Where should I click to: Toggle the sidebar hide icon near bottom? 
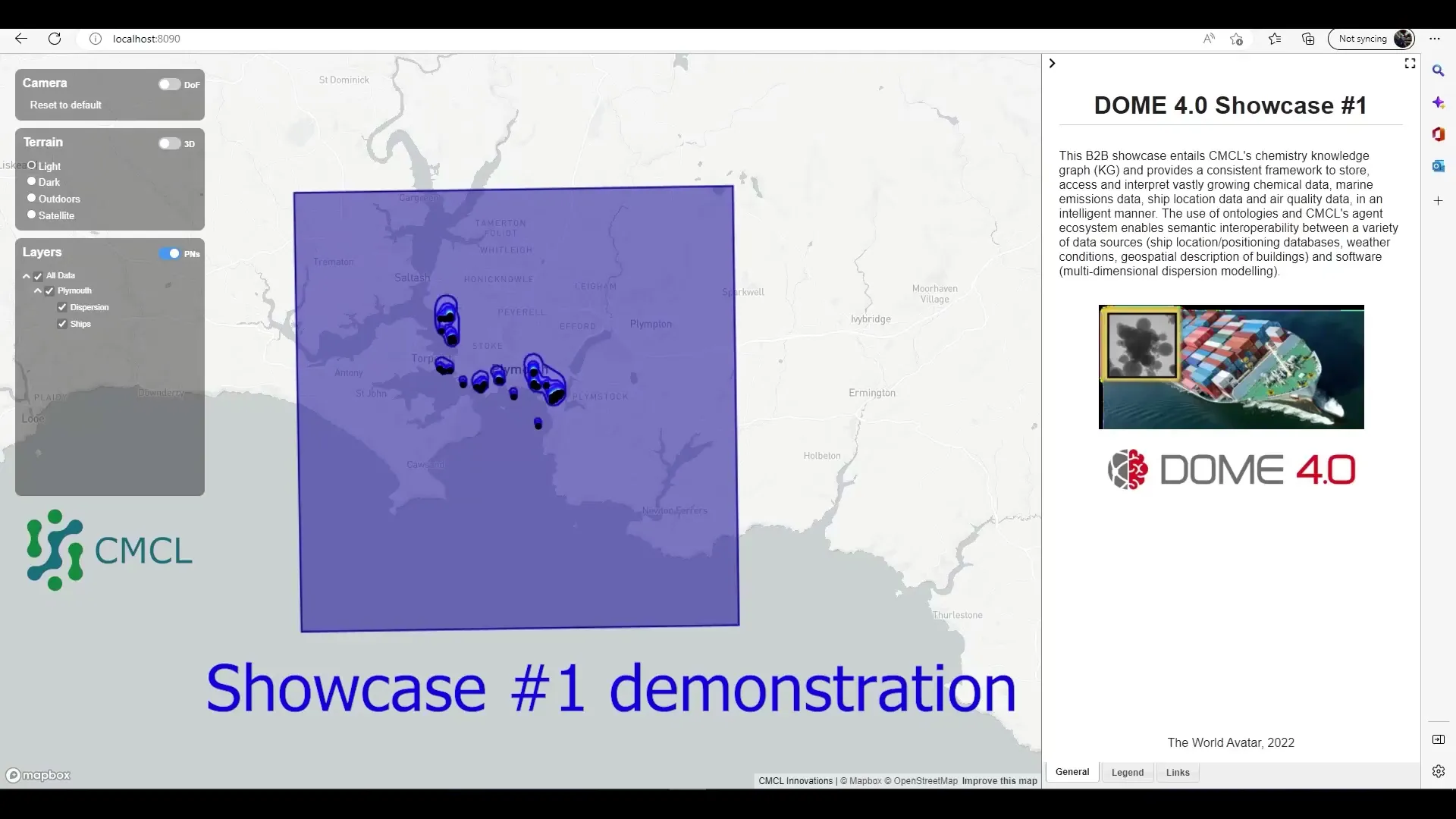pyautogui.click(x=1439, y=739)
